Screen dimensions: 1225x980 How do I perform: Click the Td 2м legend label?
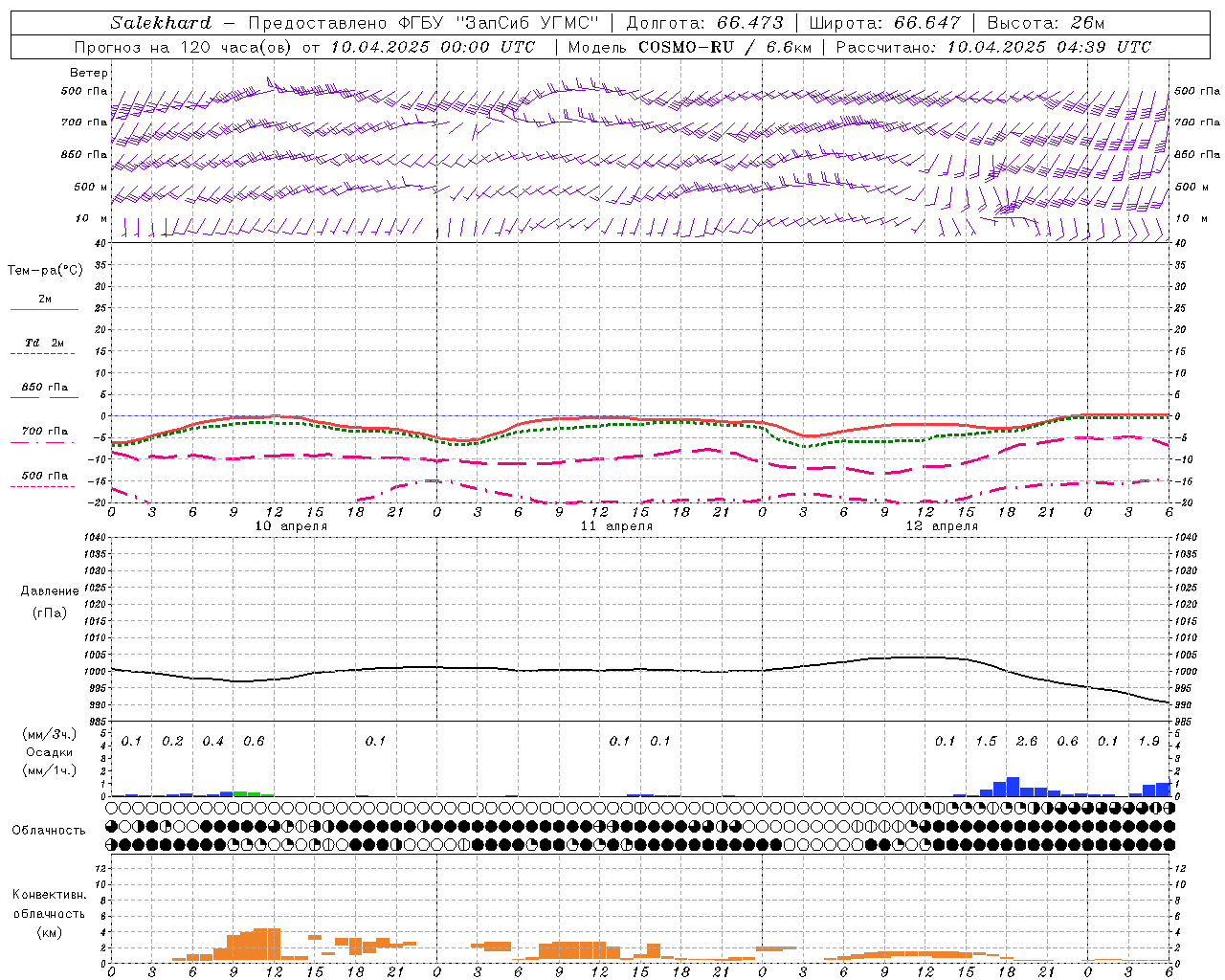point(44,343)
